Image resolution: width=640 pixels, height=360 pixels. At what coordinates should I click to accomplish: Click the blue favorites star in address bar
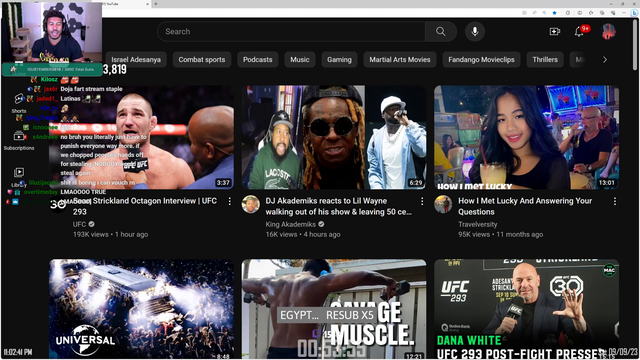554,13
